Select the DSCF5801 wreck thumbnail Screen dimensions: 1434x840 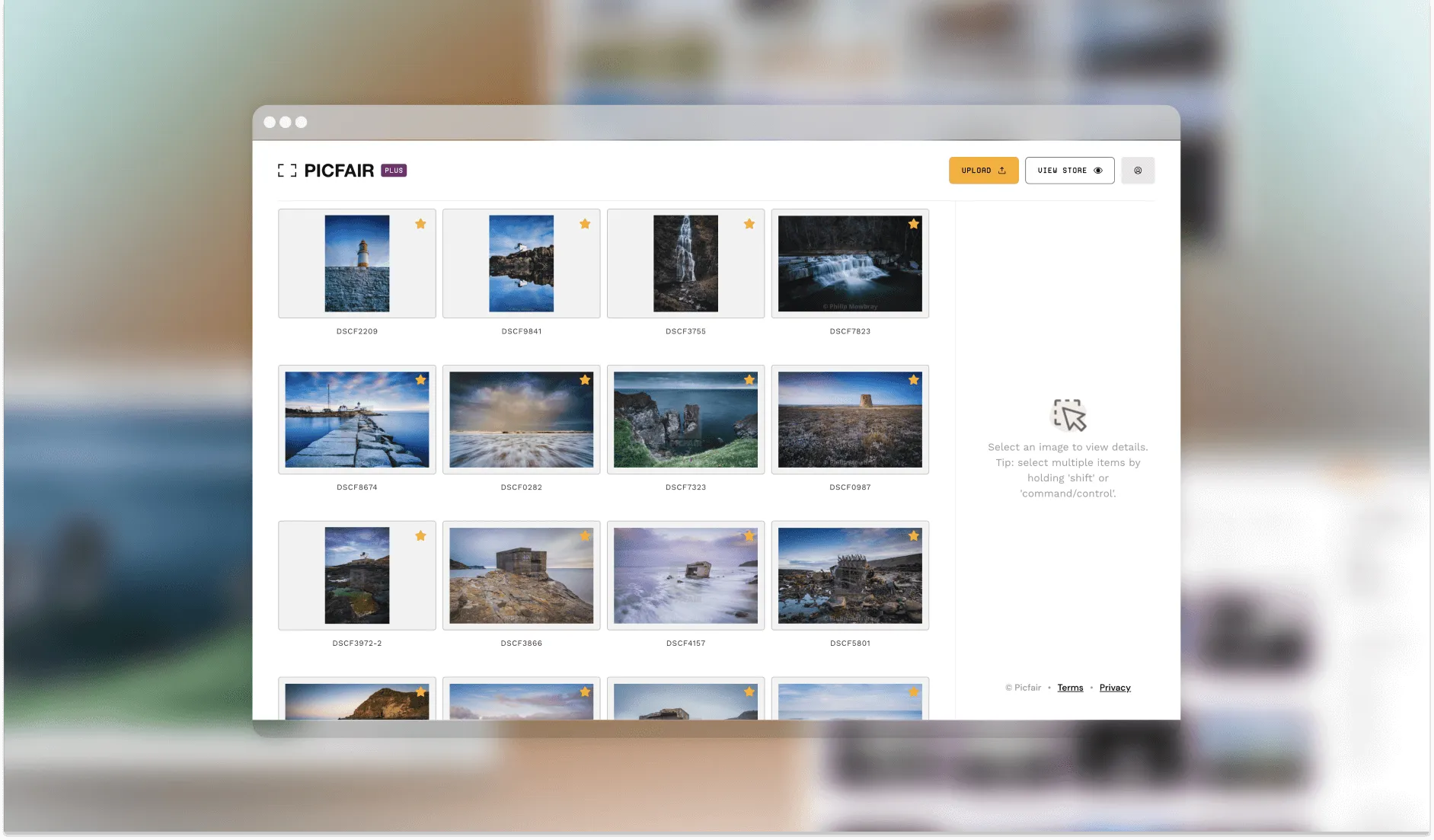pyautogui.click(x=850, y=576)
